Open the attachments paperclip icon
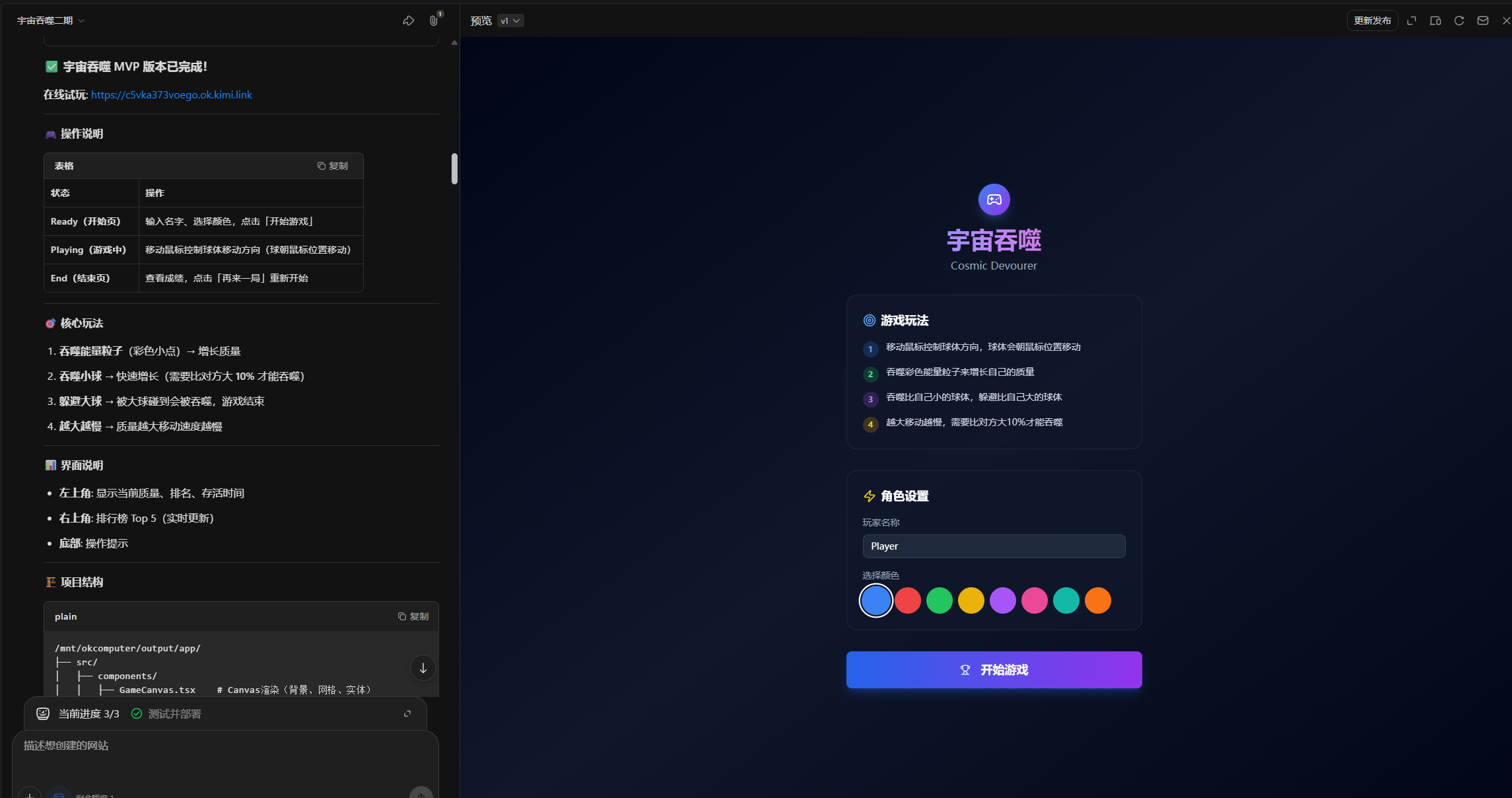Screen dimensions: 1512x798 click(433, 20)
